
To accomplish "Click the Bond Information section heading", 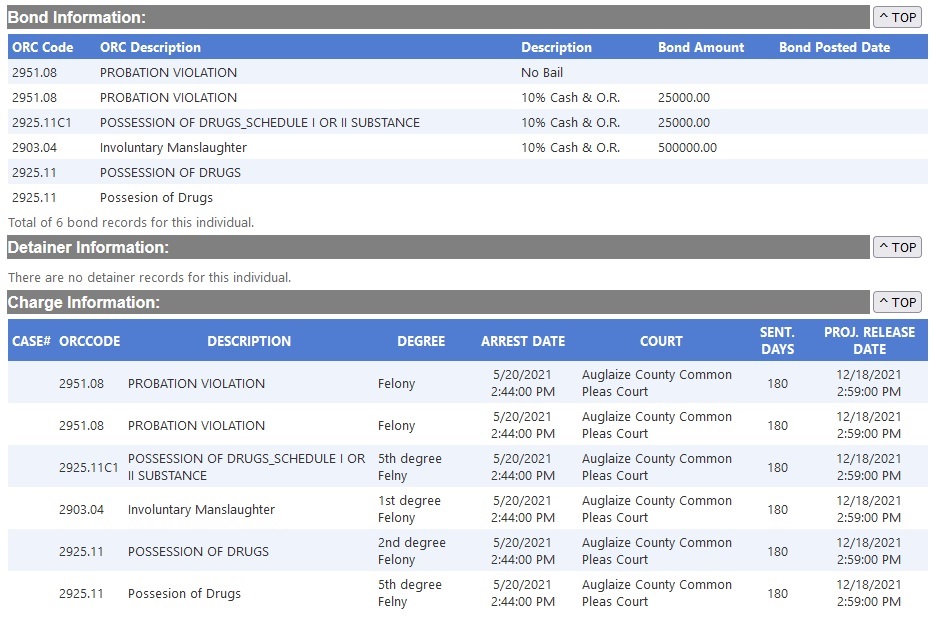I will click(x=77, y=17).
